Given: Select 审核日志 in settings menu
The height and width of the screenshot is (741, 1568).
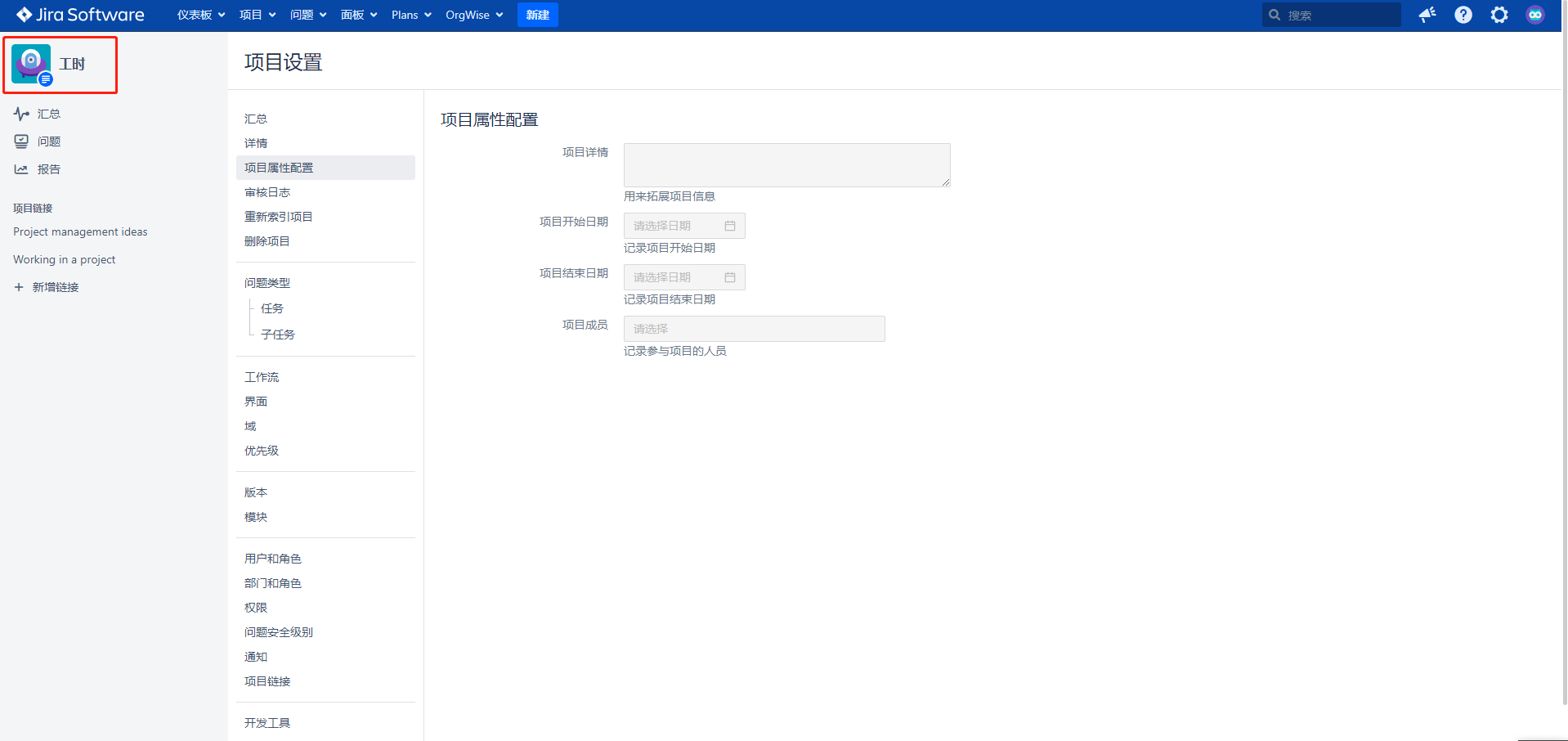Looking at the screenshot, I should click(267, 192).
